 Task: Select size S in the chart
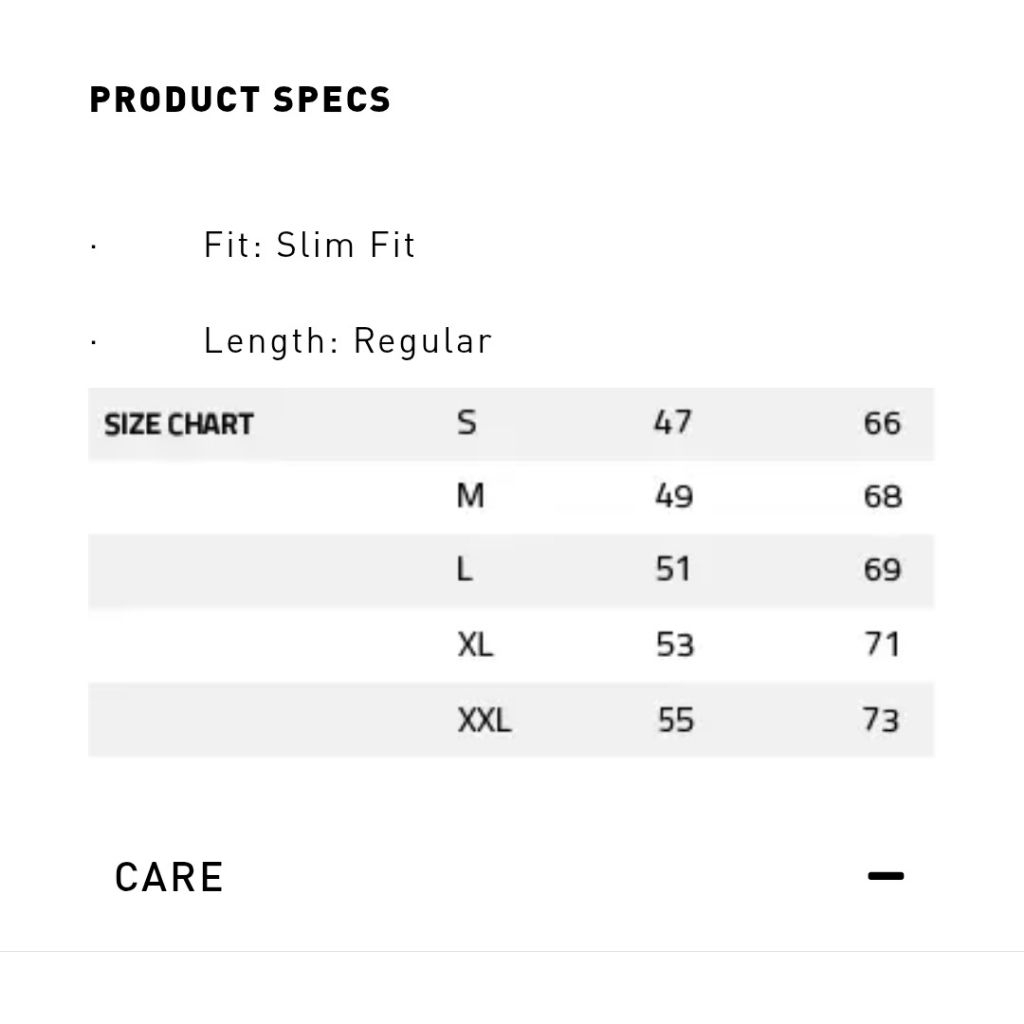(x=466, y=422)
